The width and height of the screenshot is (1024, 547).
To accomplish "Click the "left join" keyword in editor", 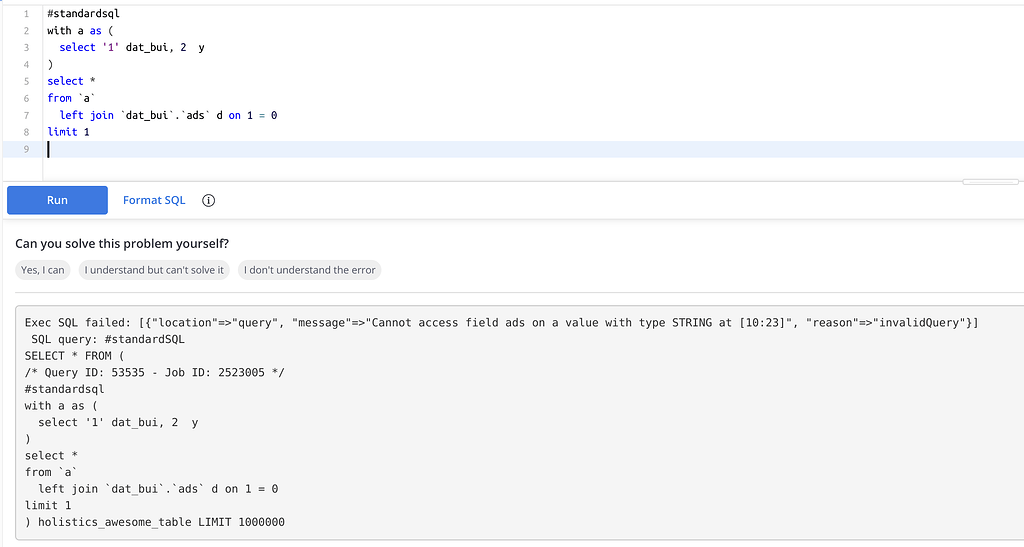I will 87,116.
